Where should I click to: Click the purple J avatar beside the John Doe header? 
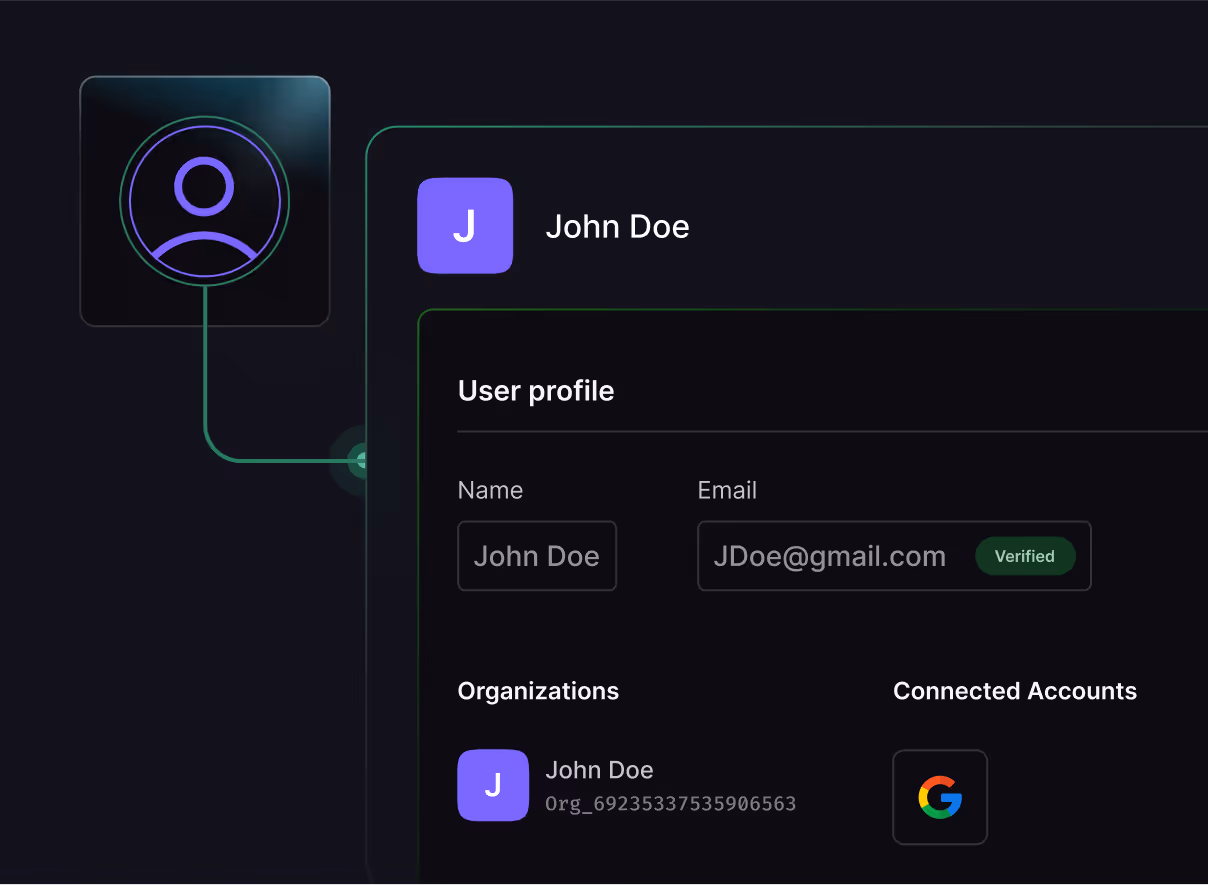click(465, 226)
